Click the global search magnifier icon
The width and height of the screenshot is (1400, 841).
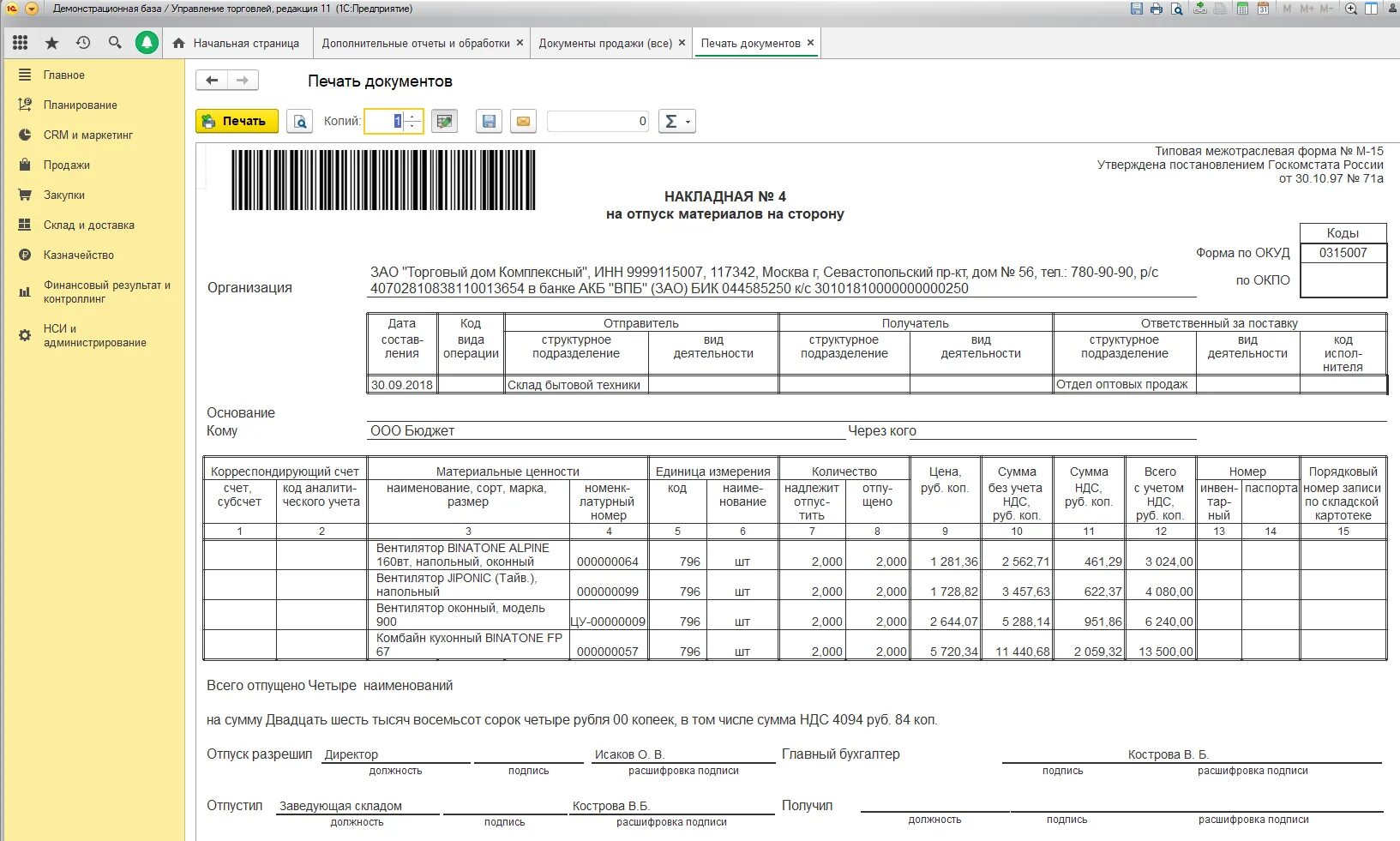tap(115, 43)
